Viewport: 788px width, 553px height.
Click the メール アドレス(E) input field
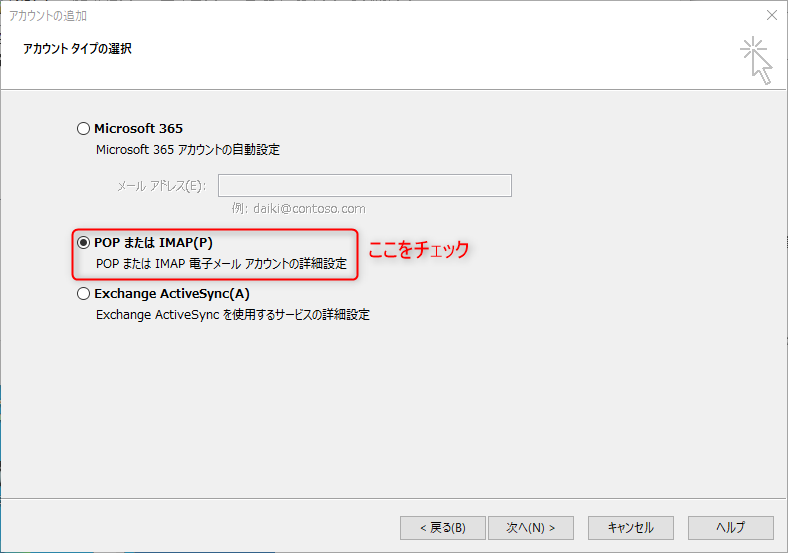click(365, 186)
